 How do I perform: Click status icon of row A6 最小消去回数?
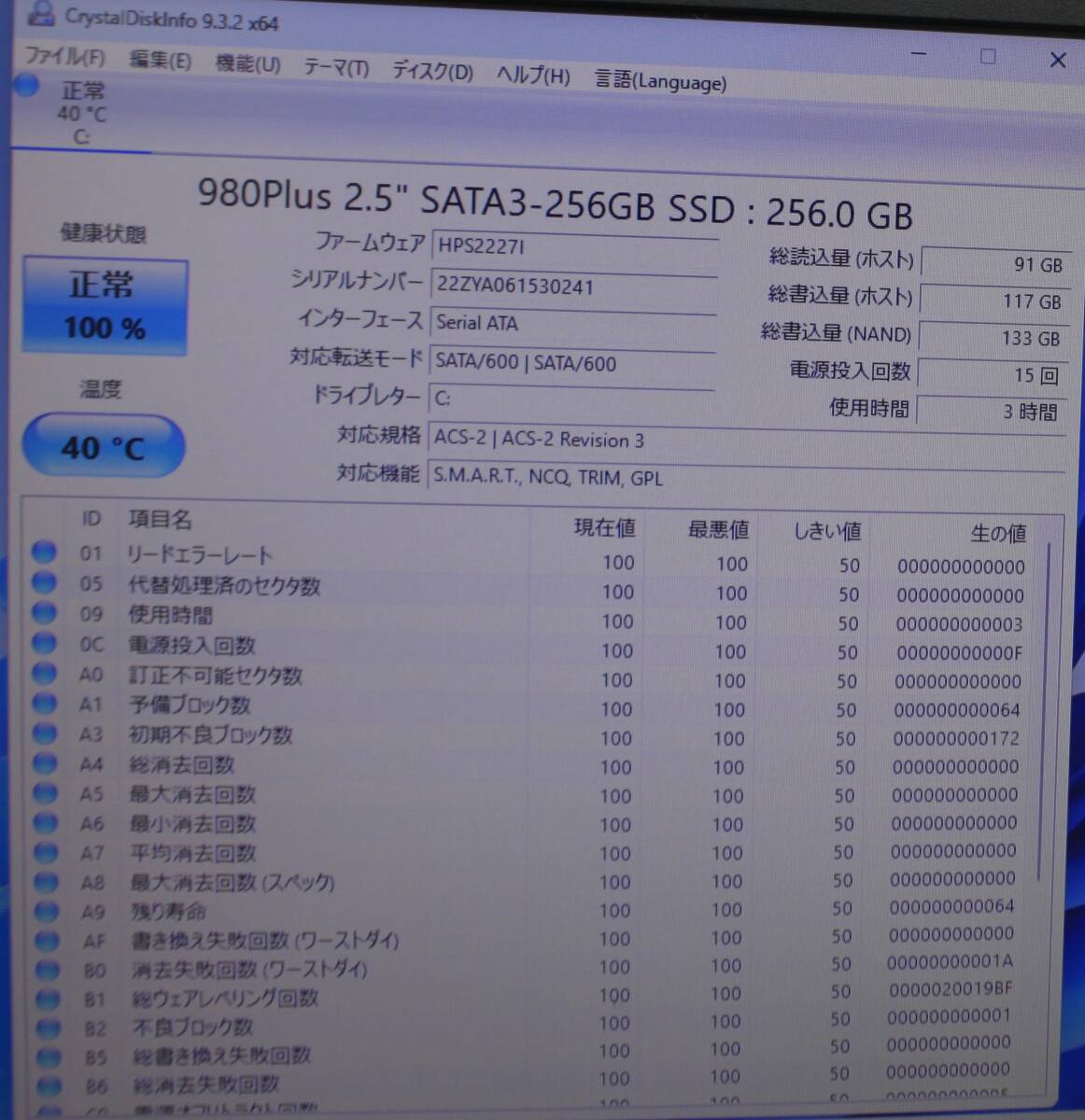(45, 822)
